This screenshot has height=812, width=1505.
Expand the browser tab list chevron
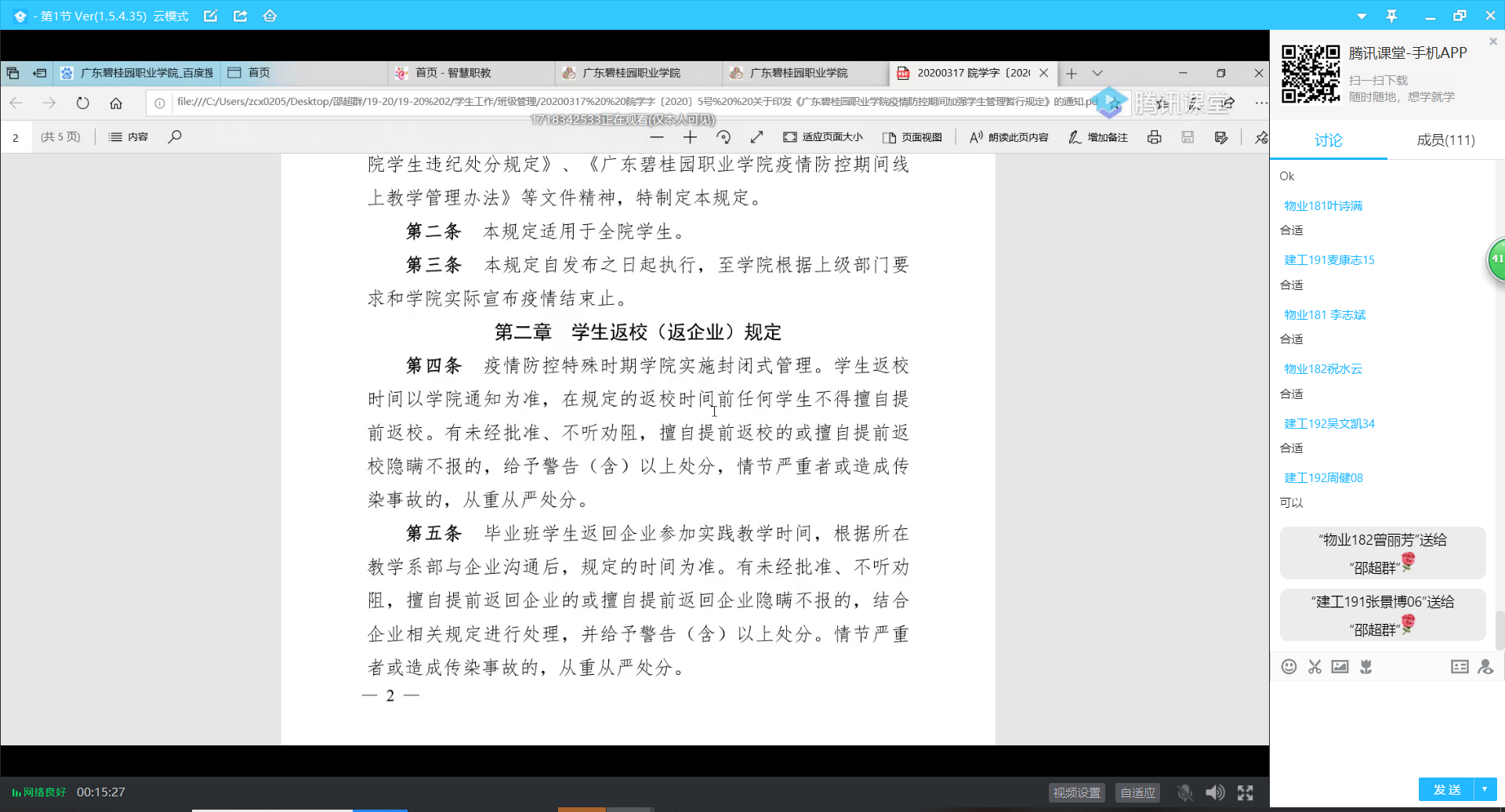pyautogui.click(x=1097, y=73)
